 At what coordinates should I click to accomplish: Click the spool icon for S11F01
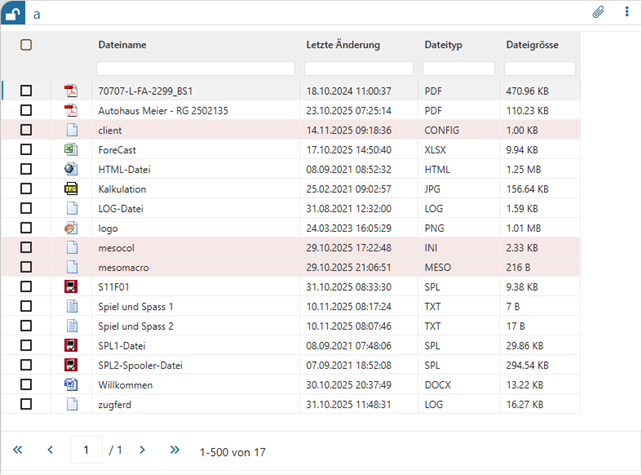click(x=71, y=286)
